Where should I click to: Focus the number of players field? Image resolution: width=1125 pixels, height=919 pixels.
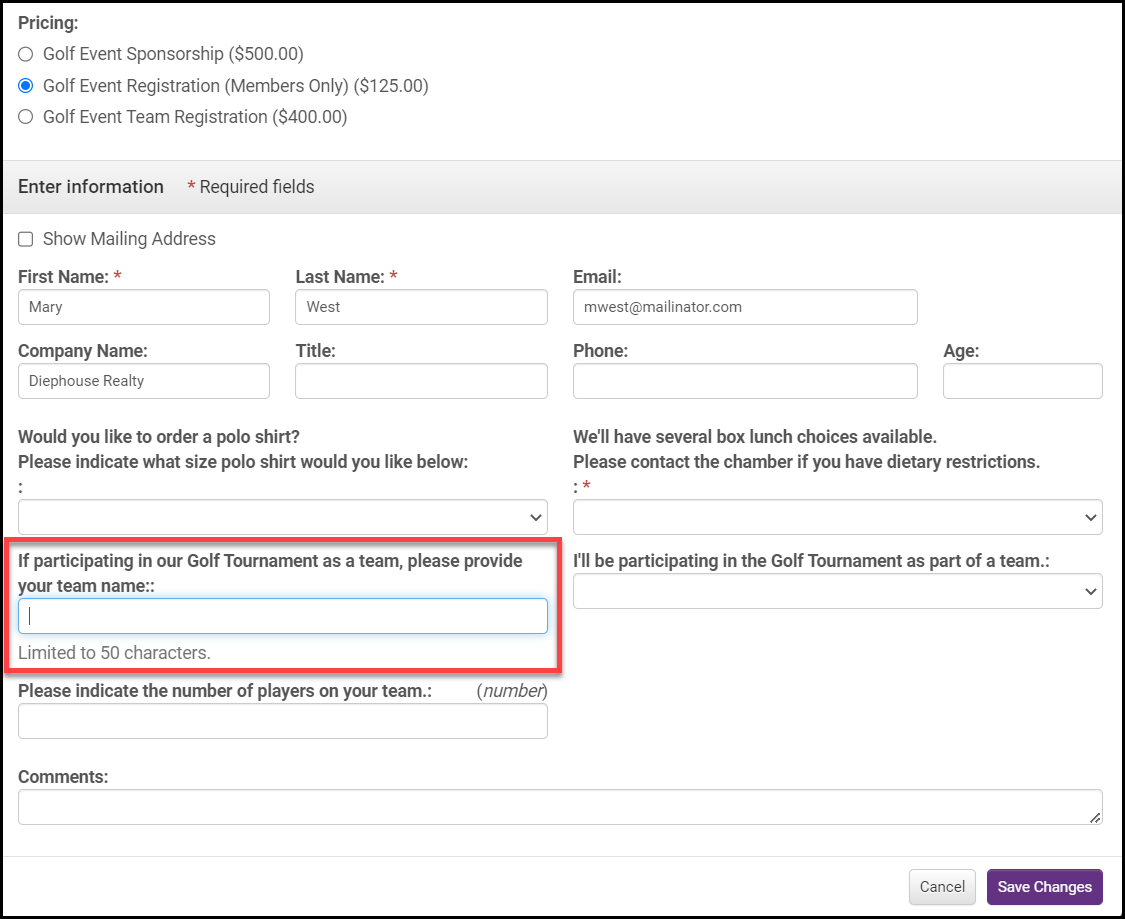pyautogui.click(x=282, y=721)
